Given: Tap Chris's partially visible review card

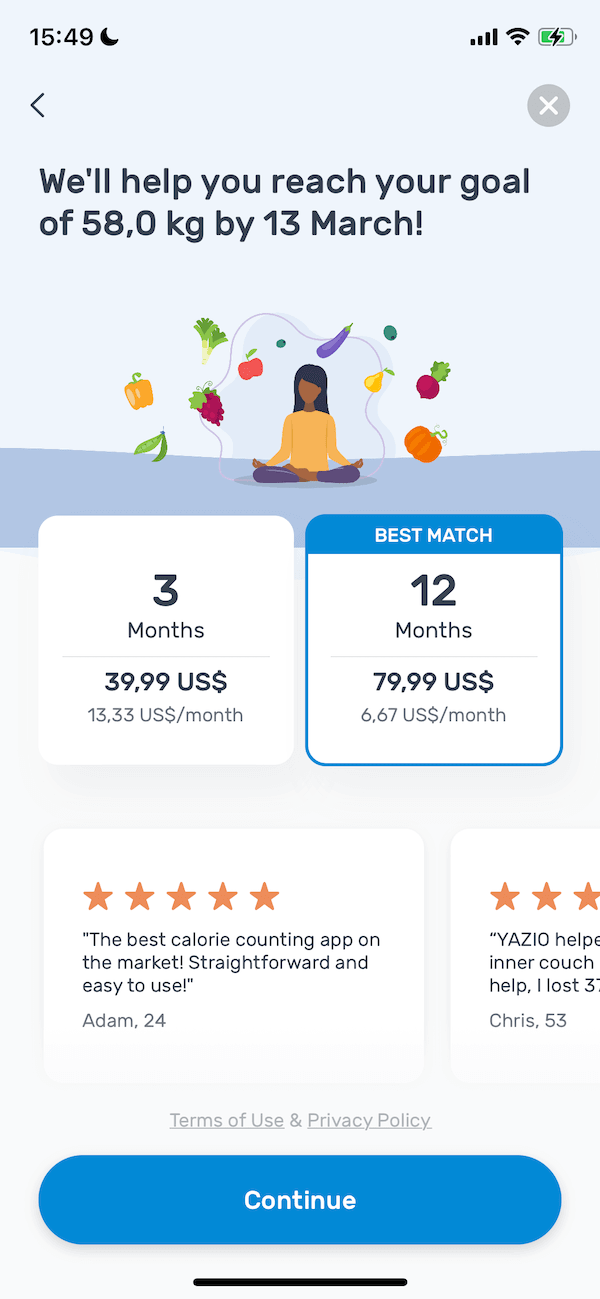Looking at the screenshot, I should pos(526,955).
